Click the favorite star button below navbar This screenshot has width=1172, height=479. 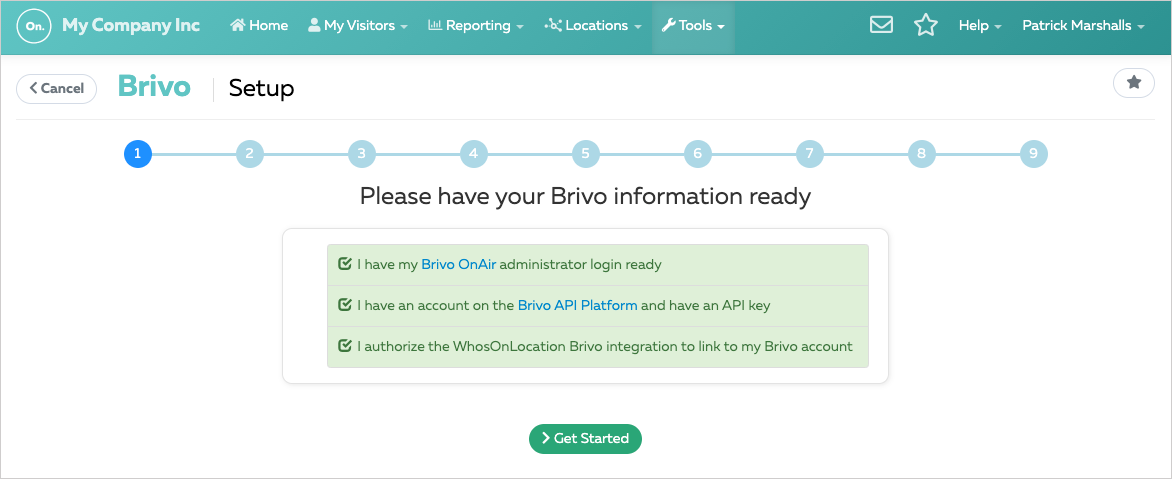[x=1134, y=83]
